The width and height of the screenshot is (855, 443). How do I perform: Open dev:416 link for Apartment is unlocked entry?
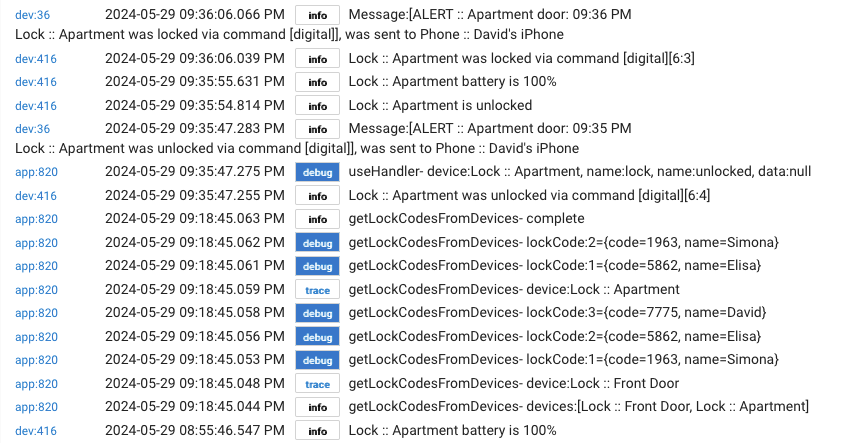coord(36,106)
